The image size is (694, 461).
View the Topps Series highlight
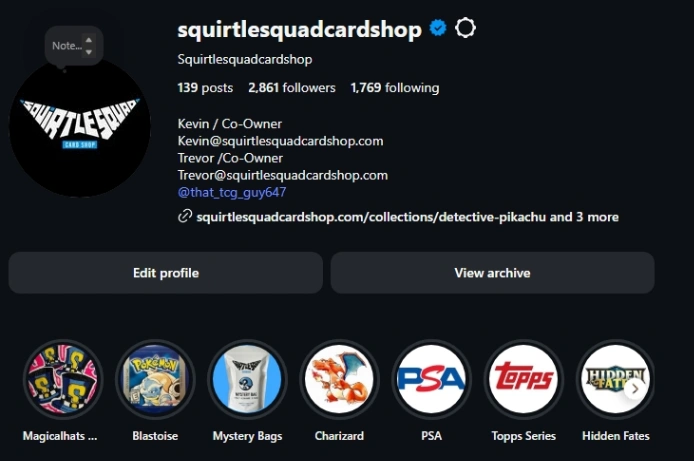click(523, 379)
